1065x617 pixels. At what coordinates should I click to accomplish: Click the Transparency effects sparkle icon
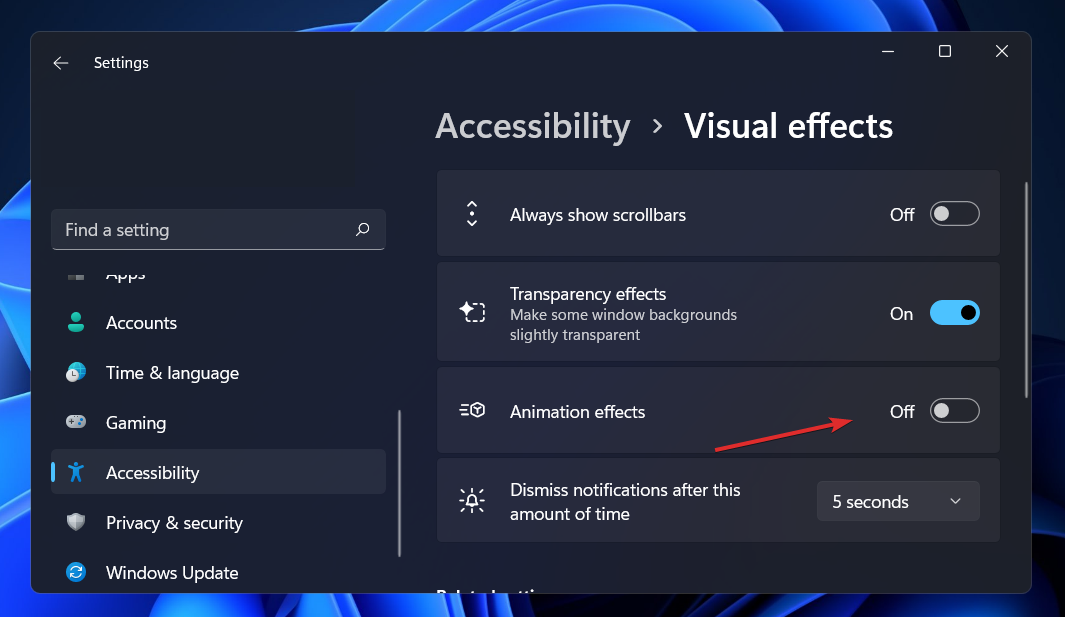[x=472, y=312]
